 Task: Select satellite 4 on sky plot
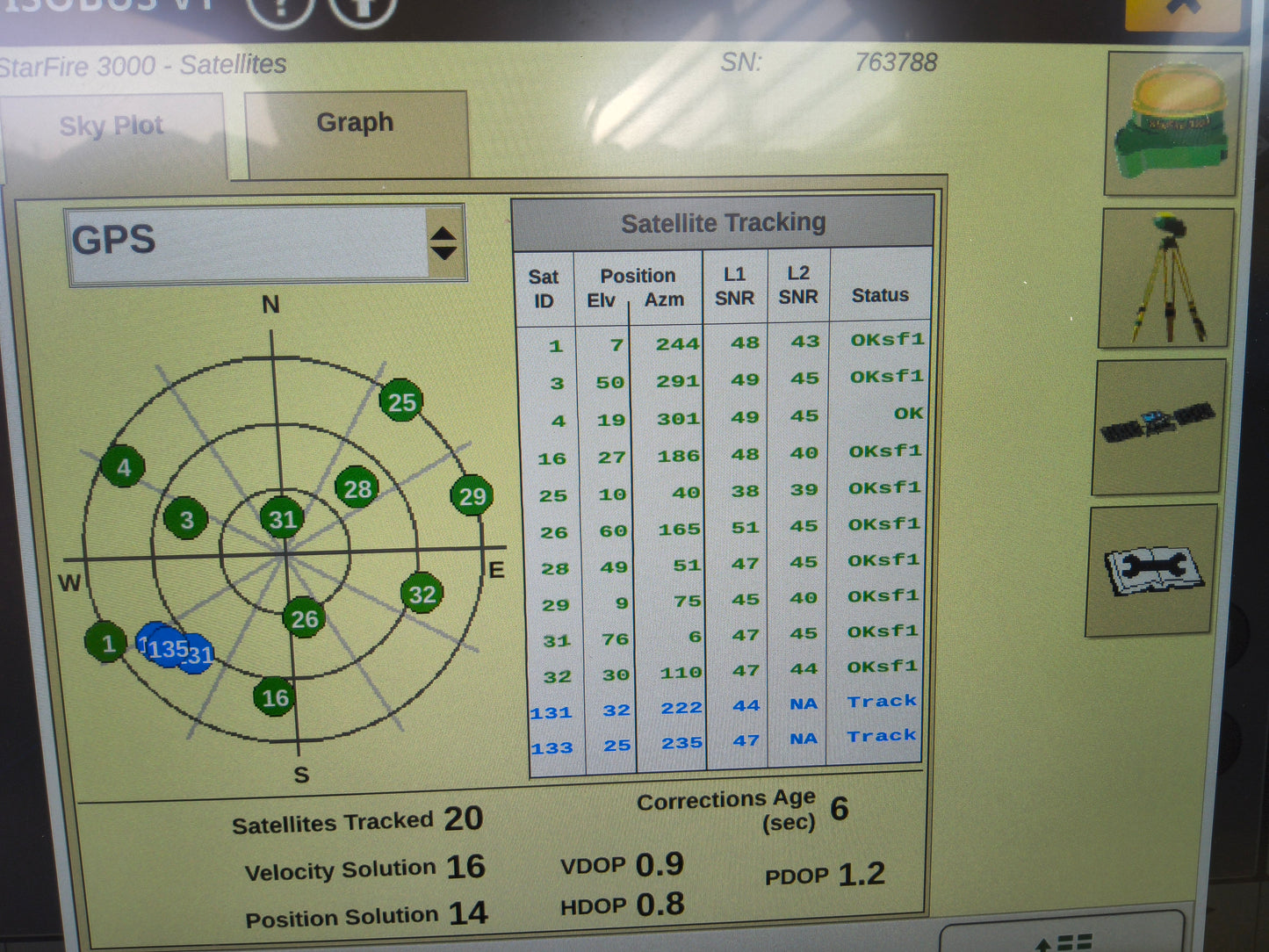pyautogui.click(x=124, y=467)
